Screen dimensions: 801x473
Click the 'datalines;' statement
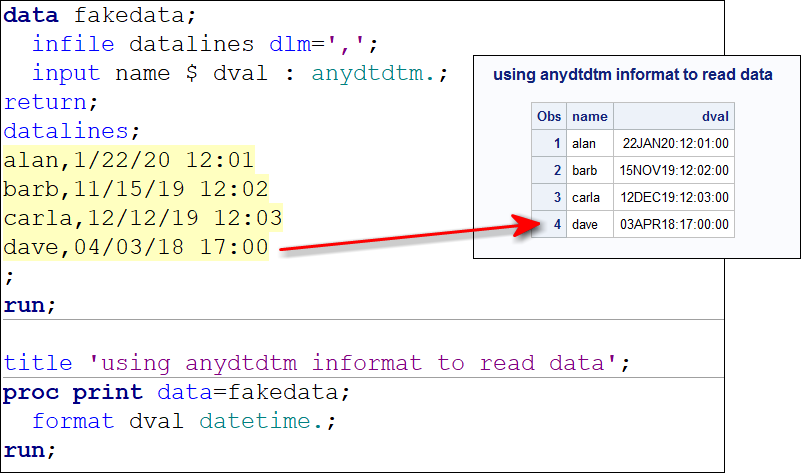tap(72, 132)
